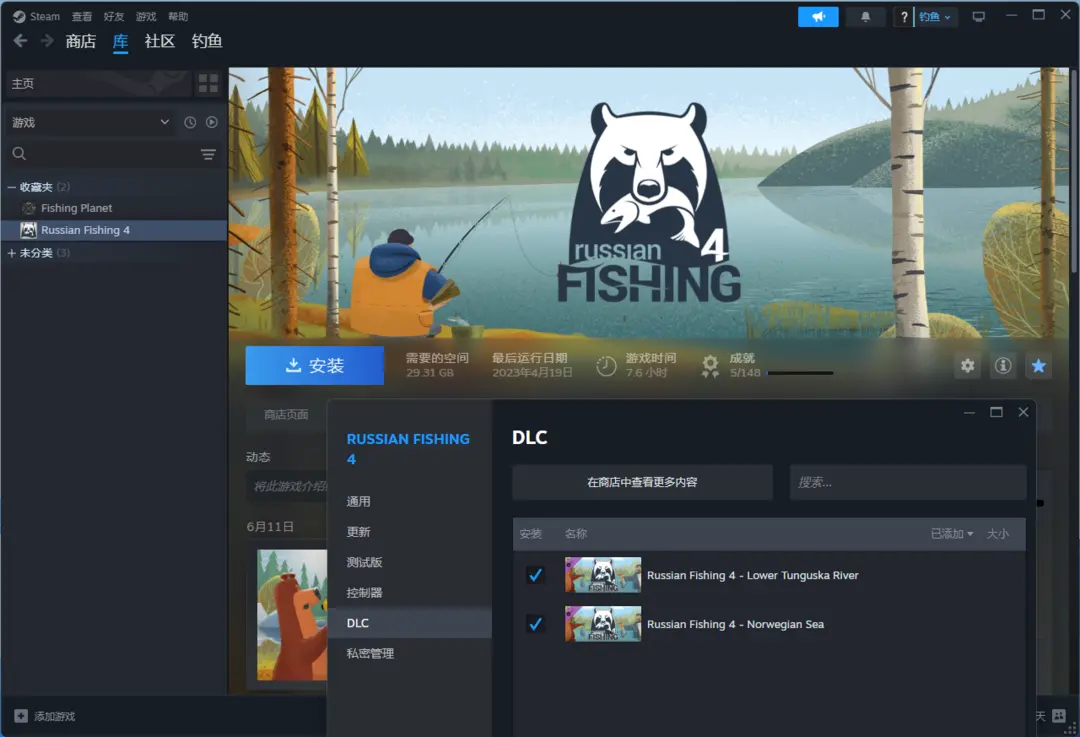Image resolution: width=1080 pixels, height=737 pixels.
Task: Uncheck the Norwegian Sea DLC checkbox
Action: pyautogui.click(x=535, y=624)
